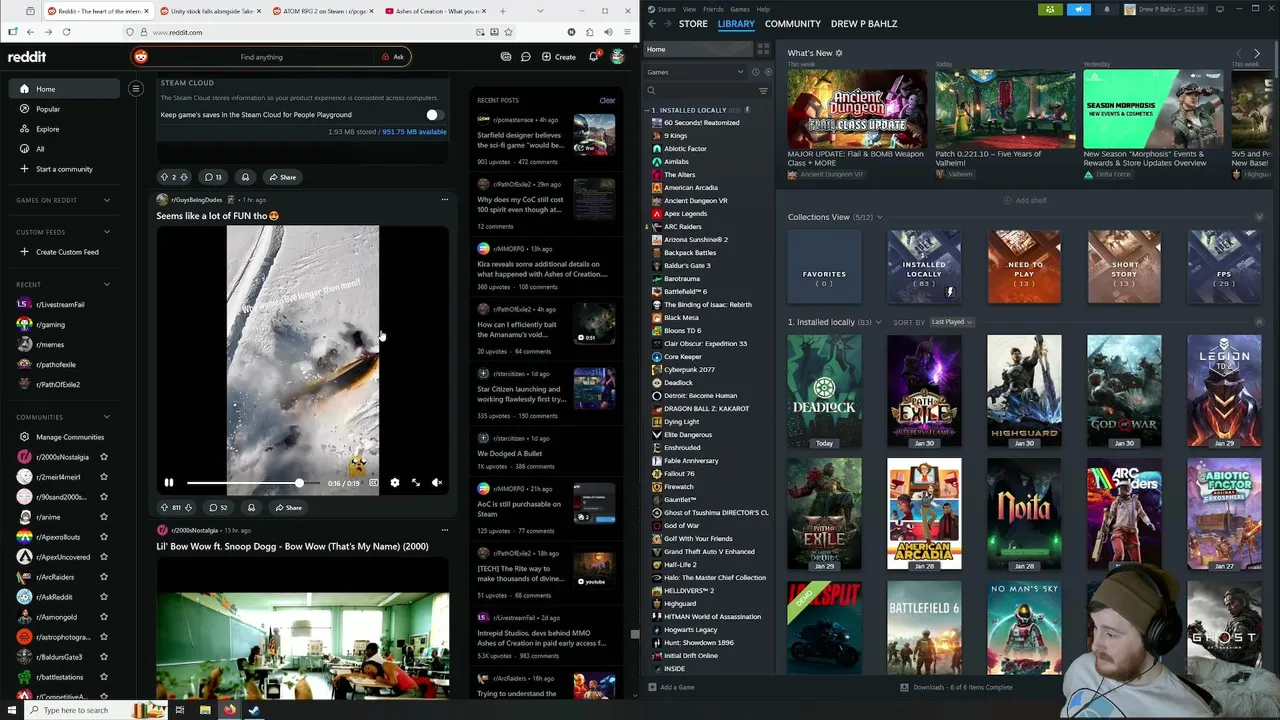Open the Steam COMMUNITY tab
Image resolution: width=1280 pixels, height=720 pixels.
click(x=793, y=24)
